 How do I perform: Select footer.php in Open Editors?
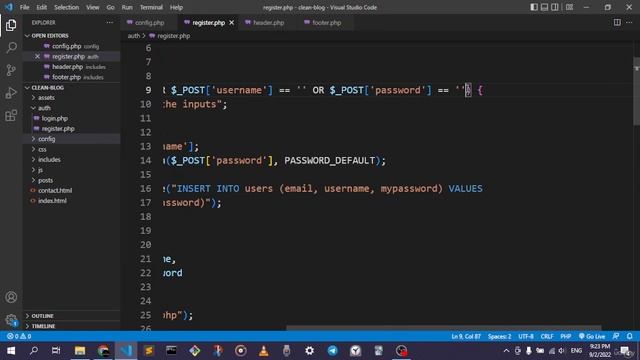71,77
